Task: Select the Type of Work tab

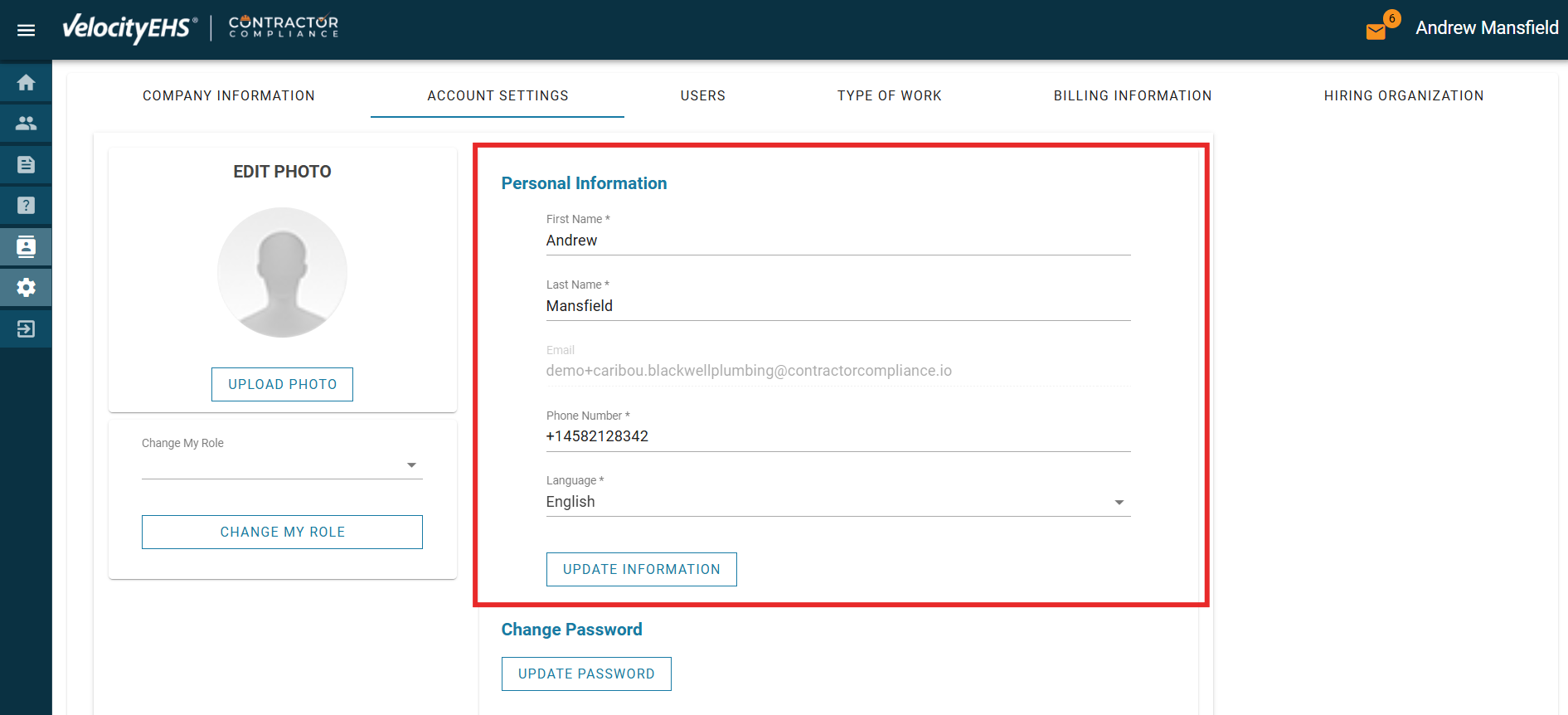Action: click(x=890, y=95)
